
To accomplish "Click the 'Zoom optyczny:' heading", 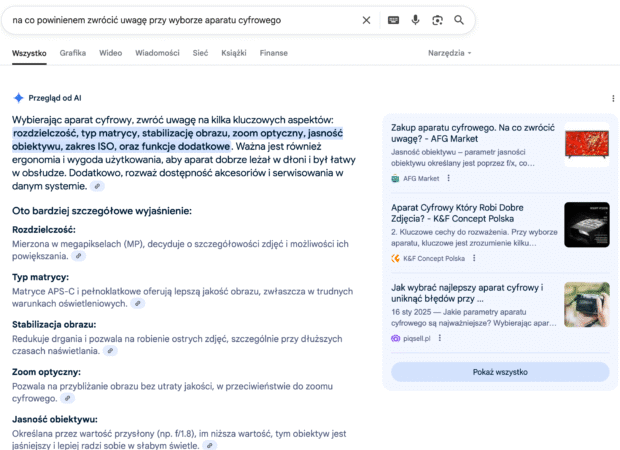I will coord(46,372).
